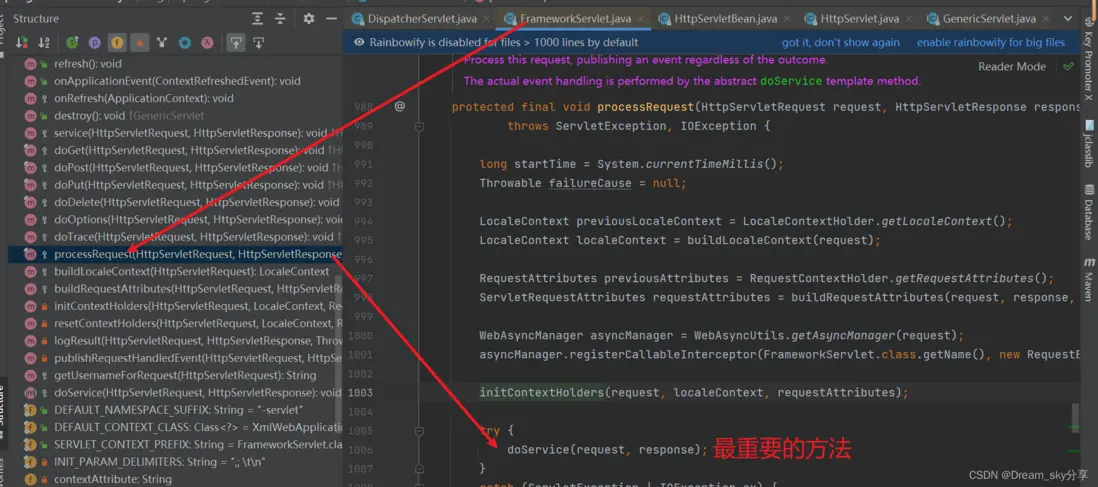Click method icon beside doTrace item
Viewport: 1098px width, 487px height.
(30, 237)
